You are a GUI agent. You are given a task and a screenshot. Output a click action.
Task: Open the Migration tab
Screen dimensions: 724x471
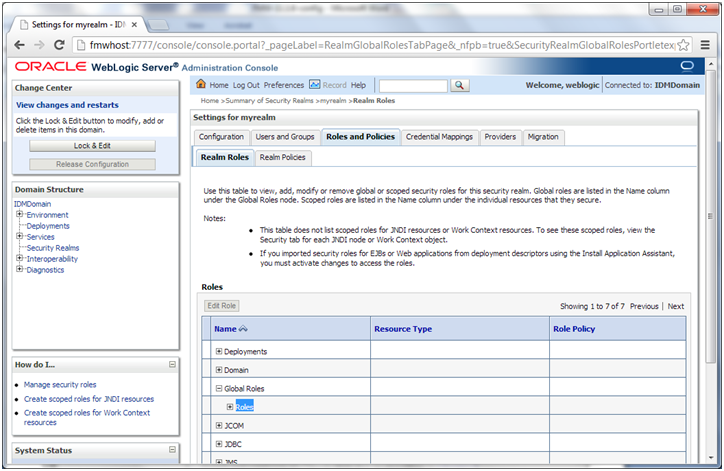[x=543, y=137]
